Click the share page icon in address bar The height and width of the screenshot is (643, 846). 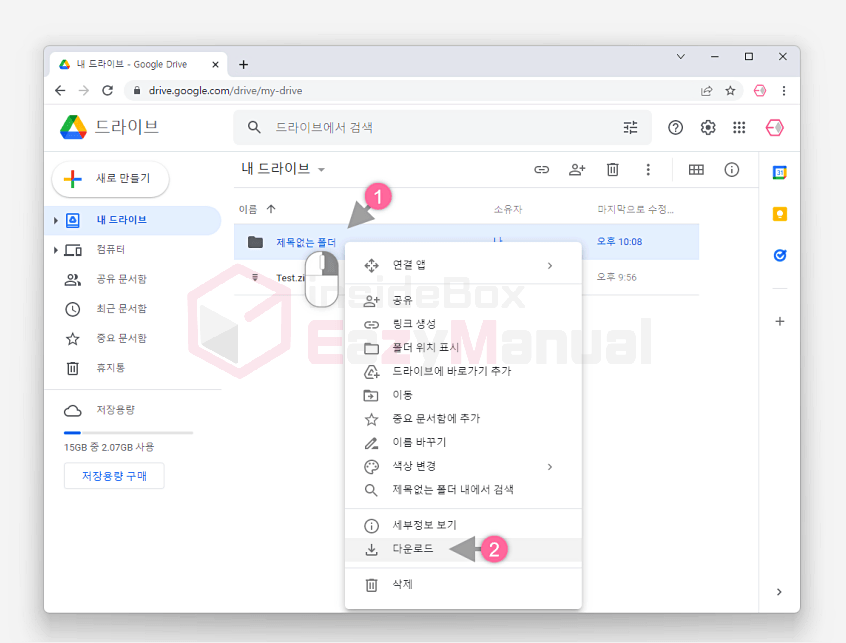pyautogui.click(x=706, y=91)
